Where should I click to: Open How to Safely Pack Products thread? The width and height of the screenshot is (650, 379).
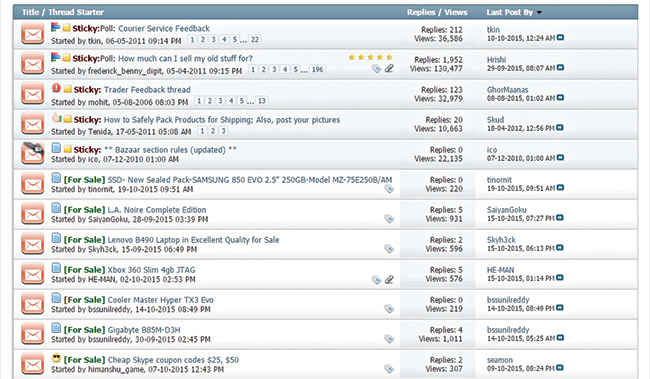click(222, 120)
